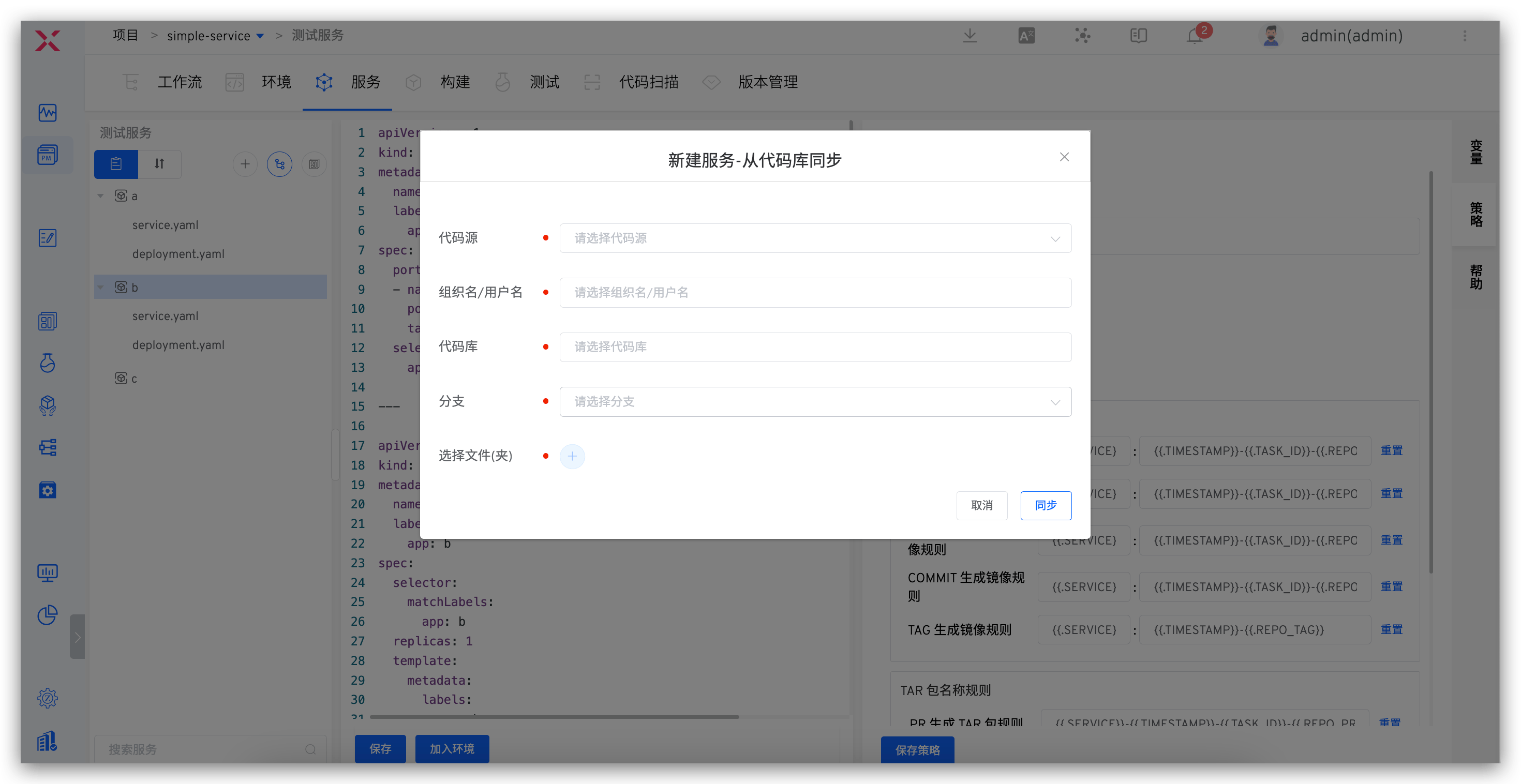Open the enterprise building sidebar icon
Image resolution: width=1521 pixels, height=784 pixels.
coord(47,741)
